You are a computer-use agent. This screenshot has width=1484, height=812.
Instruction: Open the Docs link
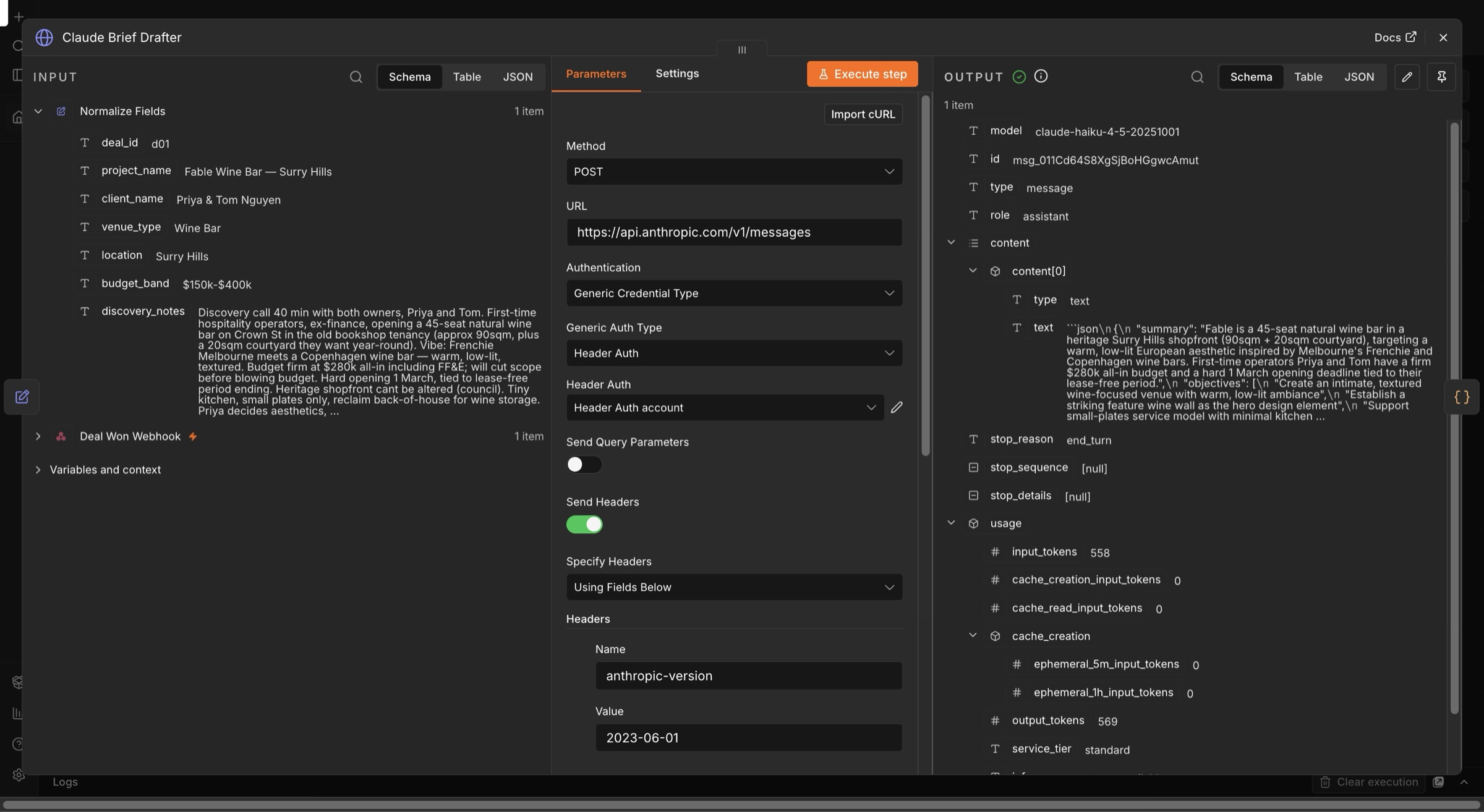(1395, 38)
